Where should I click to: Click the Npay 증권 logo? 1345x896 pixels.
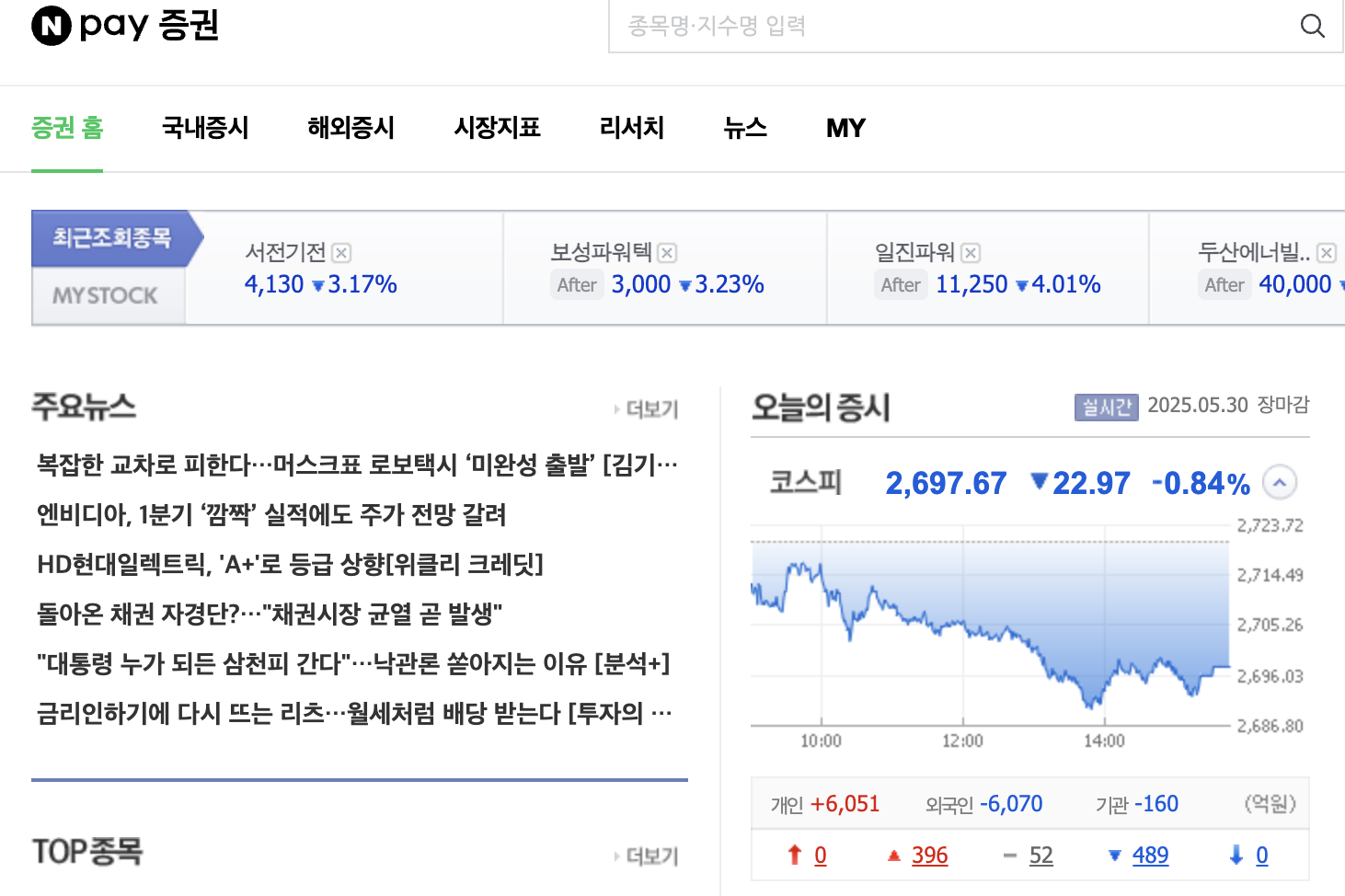tap(124, 26)
